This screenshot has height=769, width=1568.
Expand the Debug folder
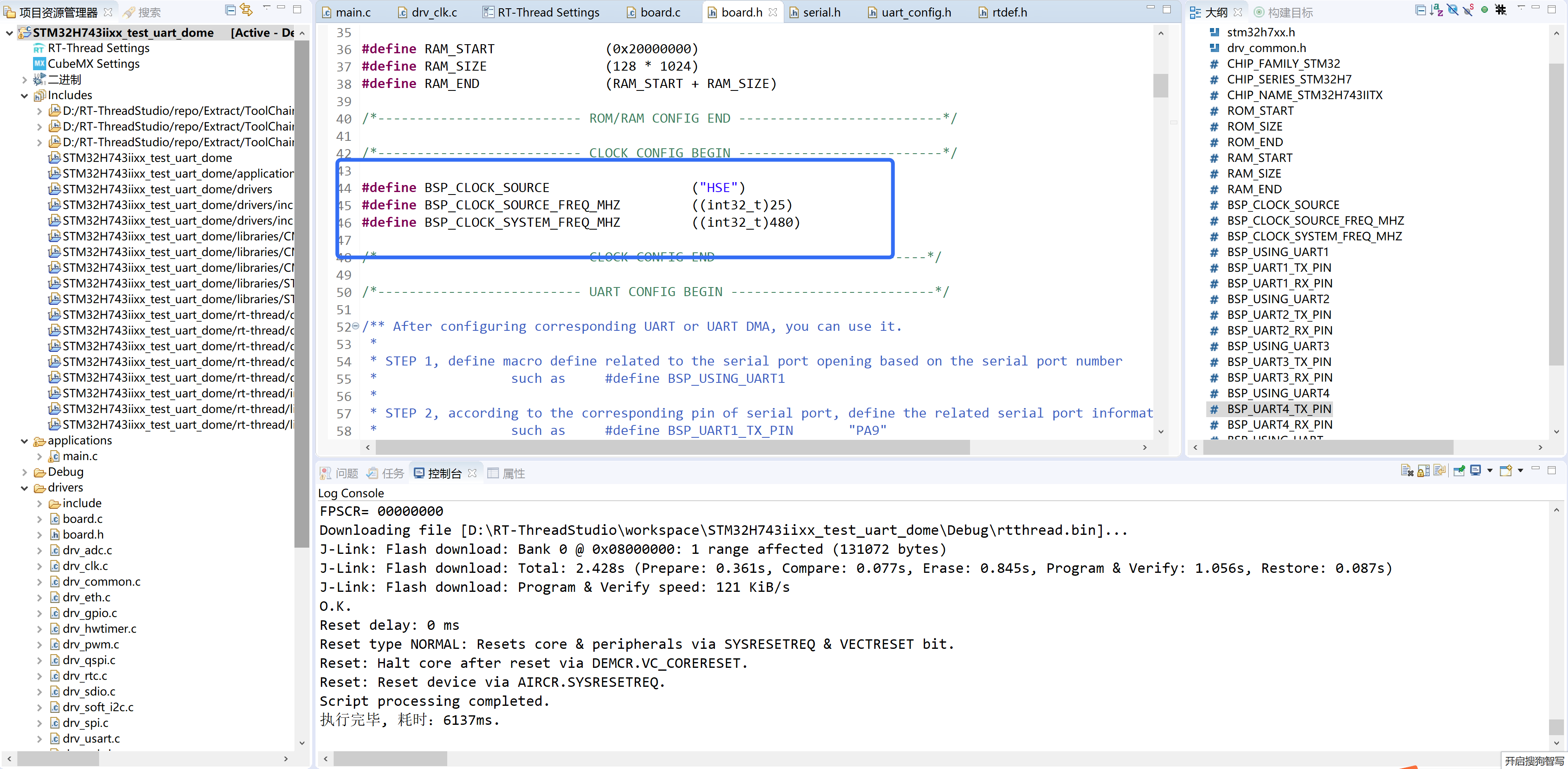(x=24, y=472)
